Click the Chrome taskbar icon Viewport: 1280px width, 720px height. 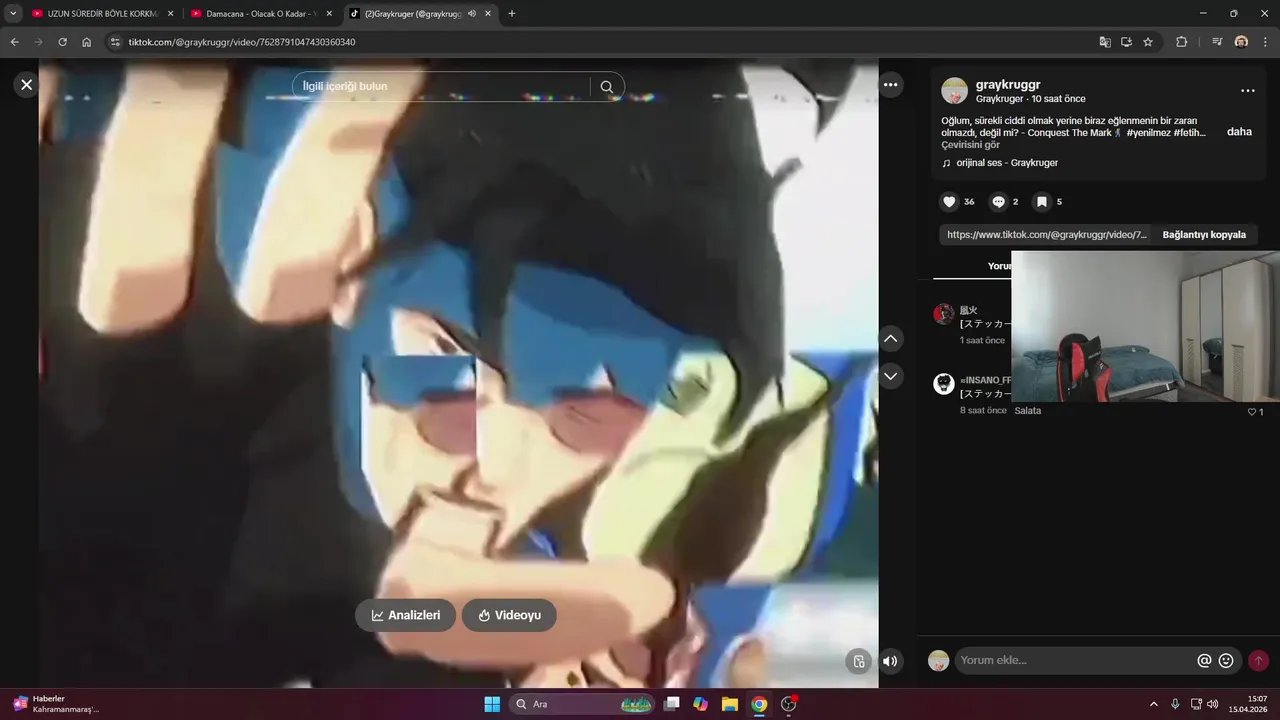[x=759, y=704]
